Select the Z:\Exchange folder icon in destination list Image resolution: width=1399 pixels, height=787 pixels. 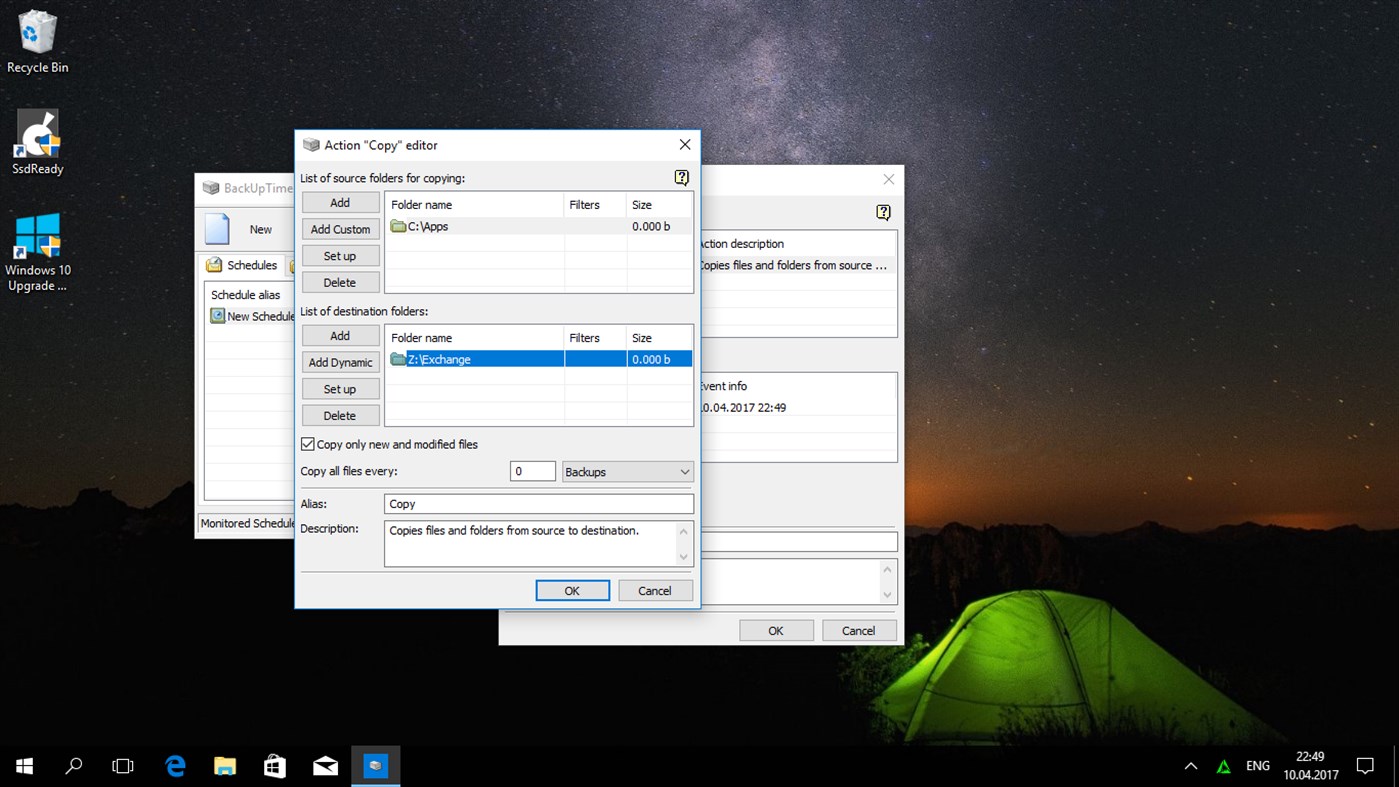(x=399, y=359)
